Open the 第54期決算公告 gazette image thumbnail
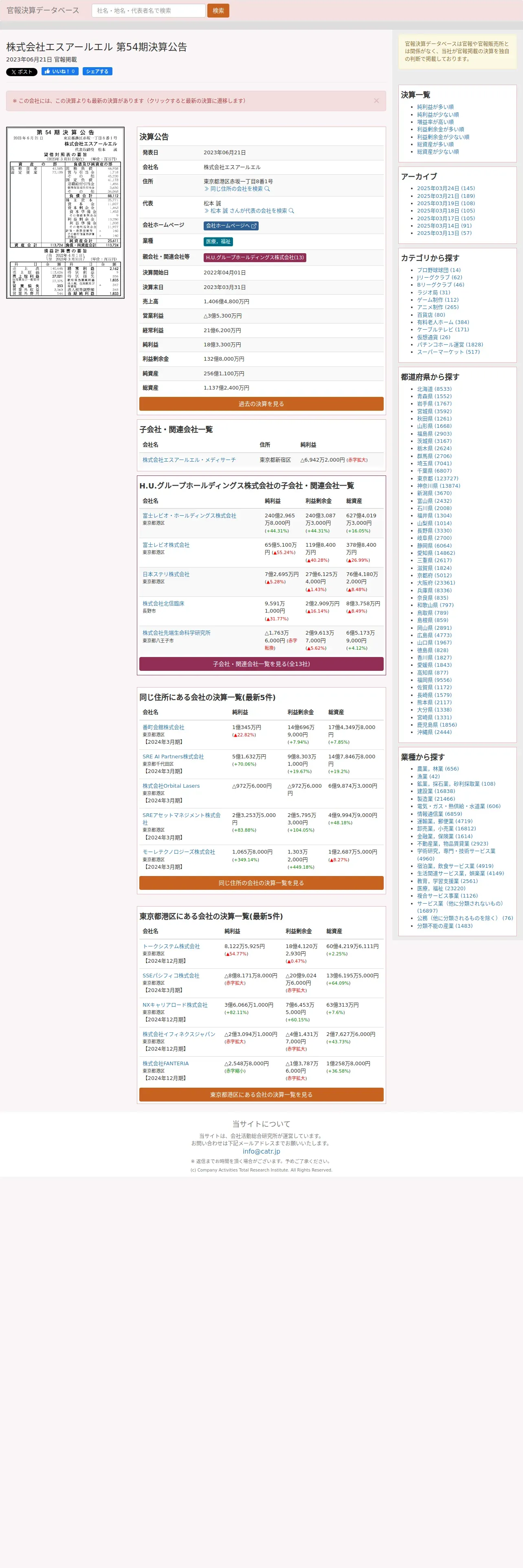The image size is (523, 1568). tap(65, 212)
